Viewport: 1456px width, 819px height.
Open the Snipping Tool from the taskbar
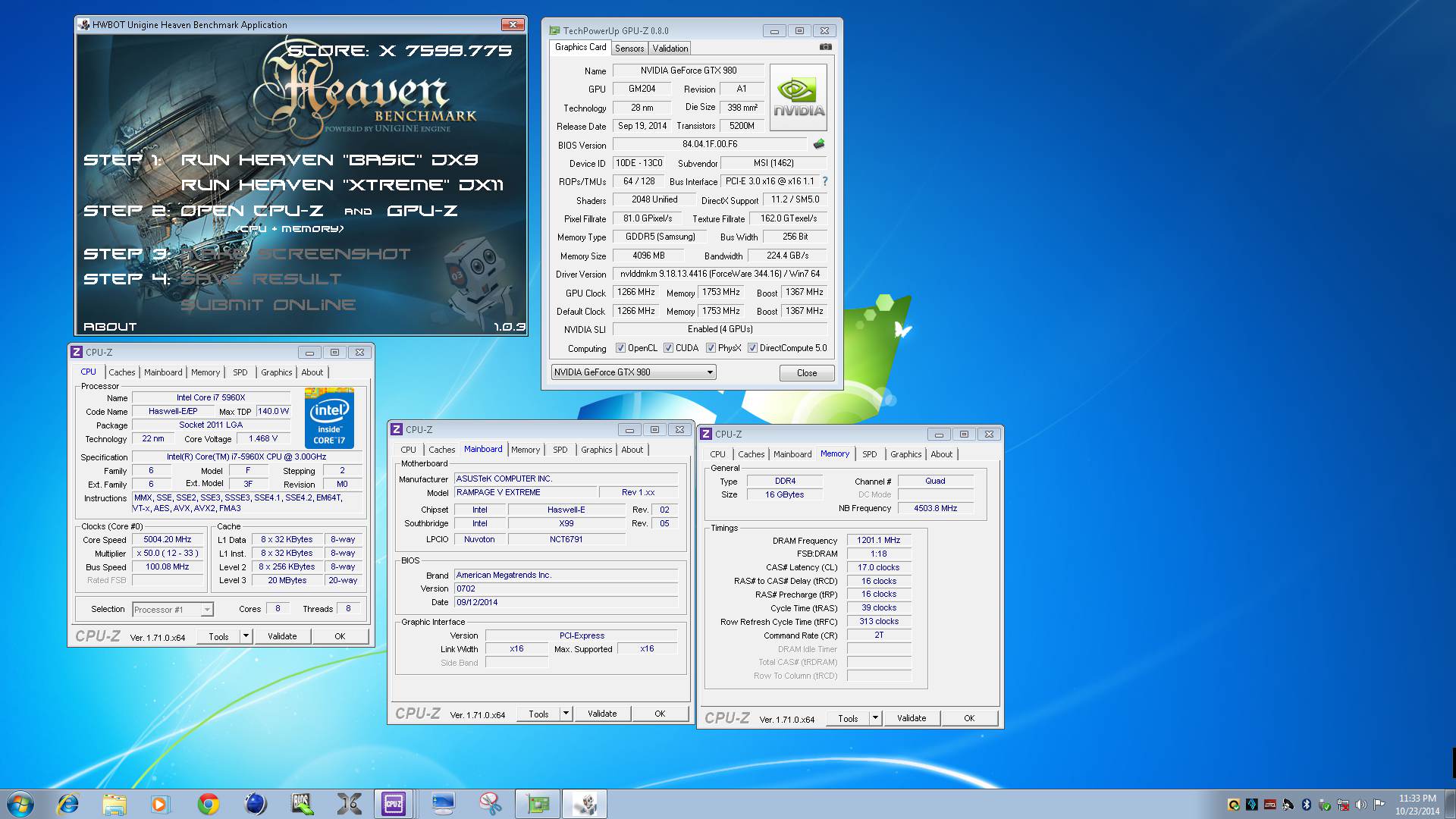click(x=491, y=804)
